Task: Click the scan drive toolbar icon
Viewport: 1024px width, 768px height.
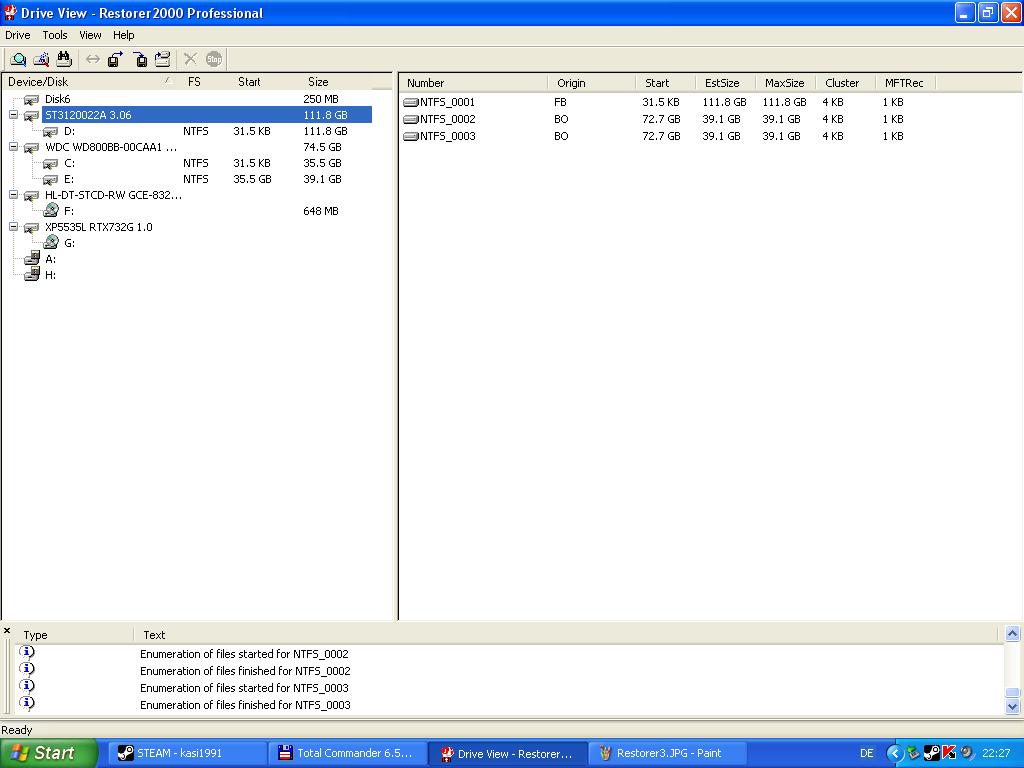Action: (41, 59)
